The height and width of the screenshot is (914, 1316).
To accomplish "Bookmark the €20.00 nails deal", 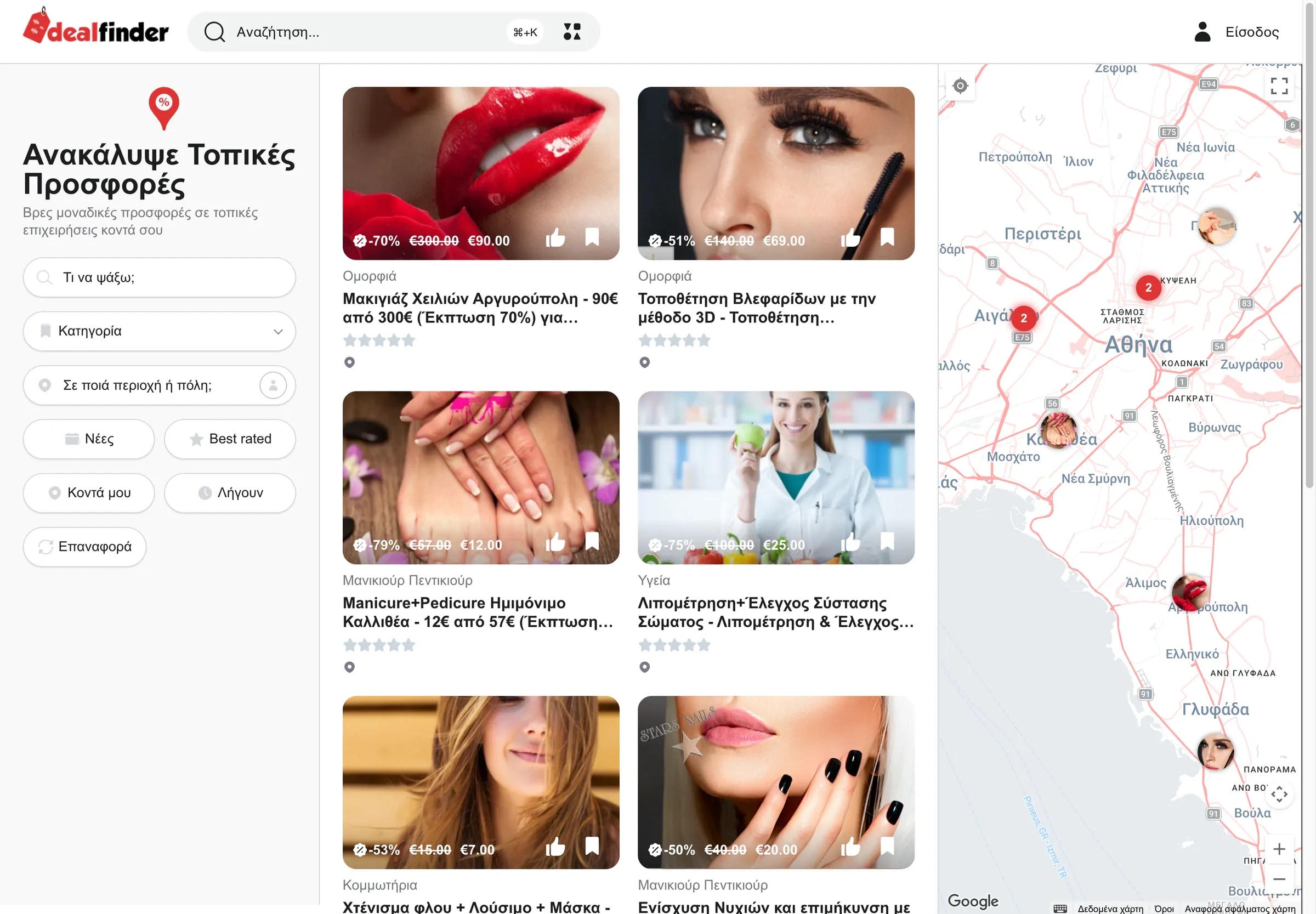I will click(x=887, y=846).
